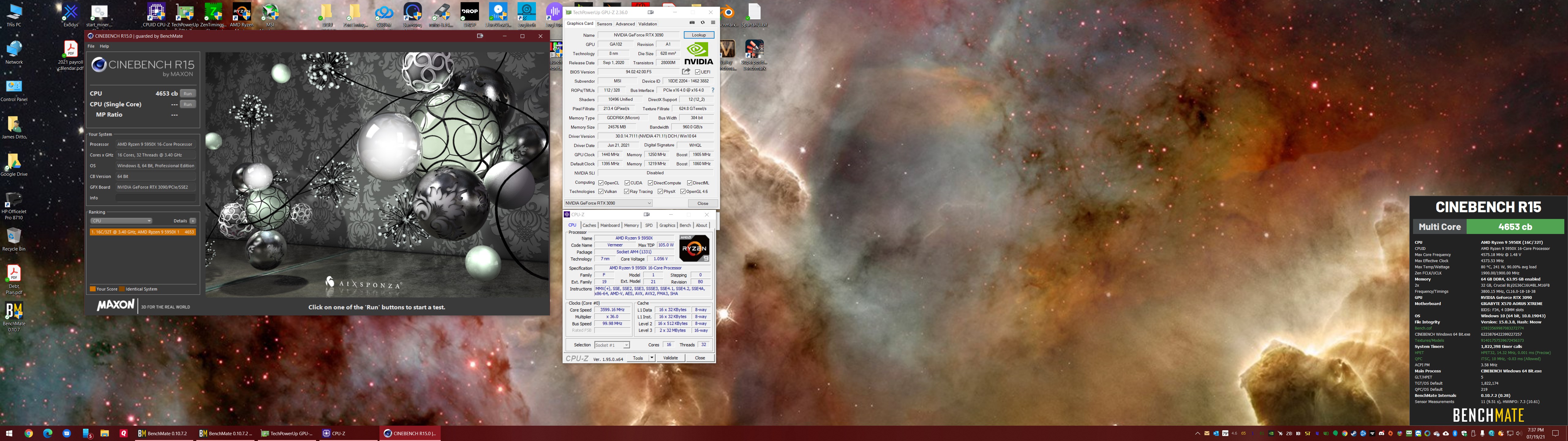The width and height of the screenshot is (1568, 441).
Task: Run the CPU (Single Core) test
Action: tap(188, 104)
